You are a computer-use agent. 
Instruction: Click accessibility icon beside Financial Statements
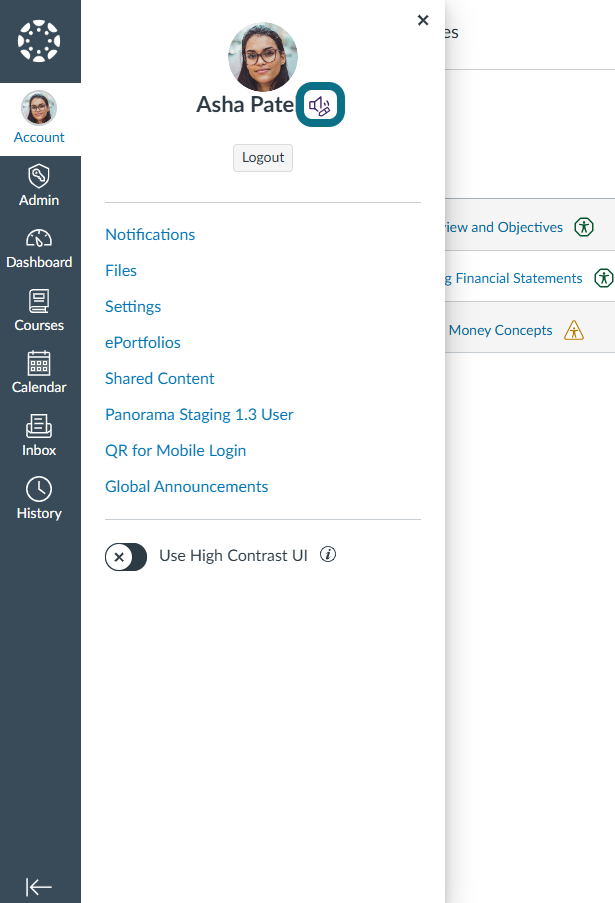coord(603,278)
